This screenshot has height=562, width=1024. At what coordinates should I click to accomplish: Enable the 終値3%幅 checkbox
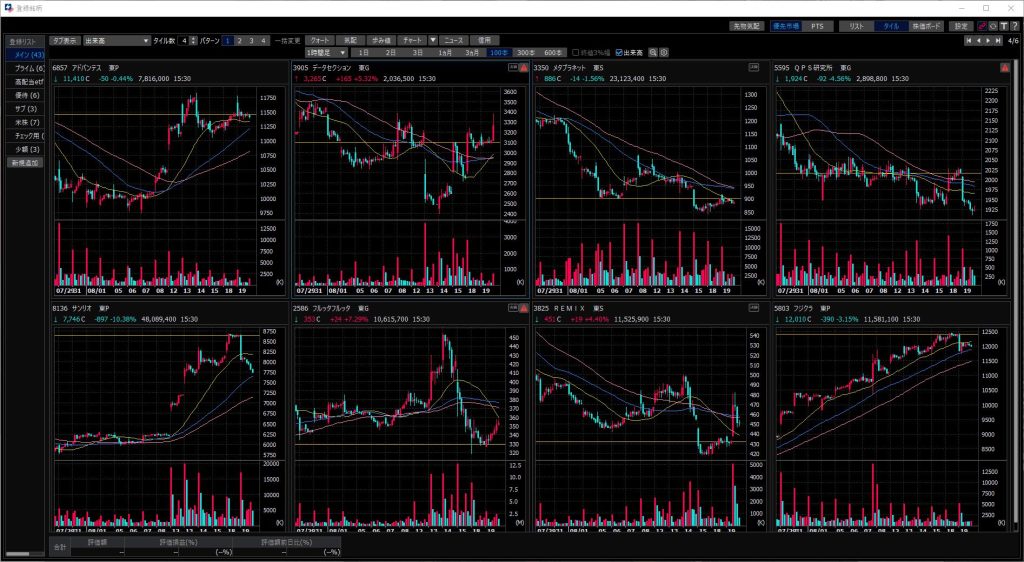point(575,52)
